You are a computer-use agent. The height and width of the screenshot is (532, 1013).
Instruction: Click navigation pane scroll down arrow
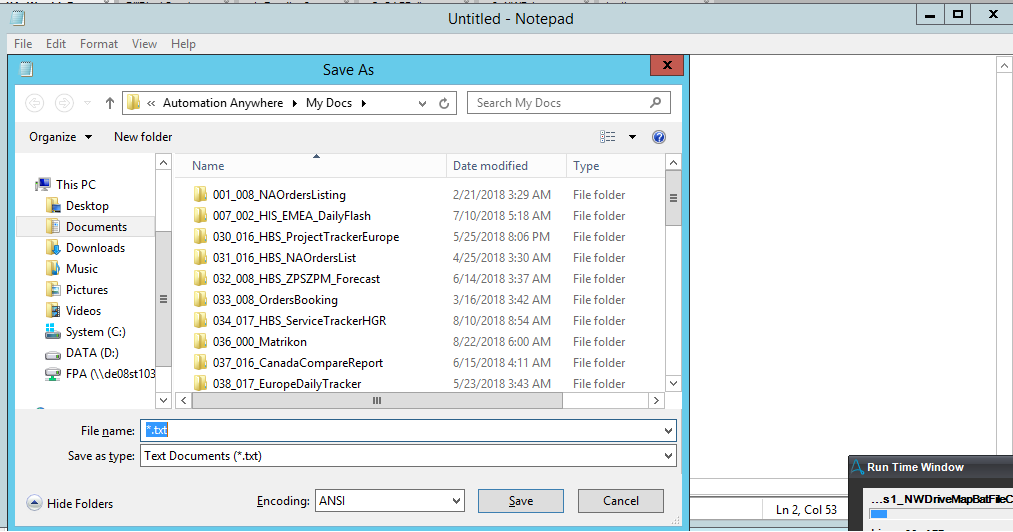(163, 401)
